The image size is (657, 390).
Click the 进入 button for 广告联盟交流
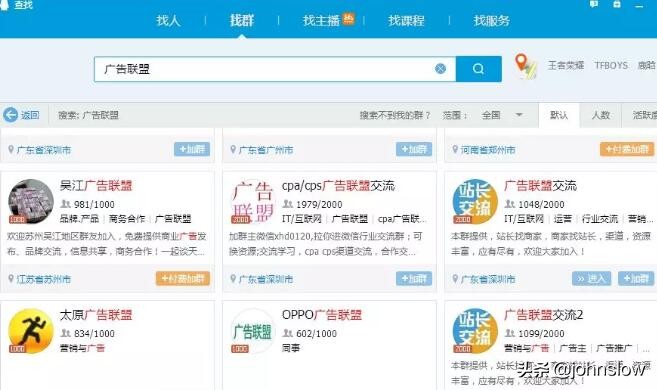pyautogui.click(x=591, y=279)
